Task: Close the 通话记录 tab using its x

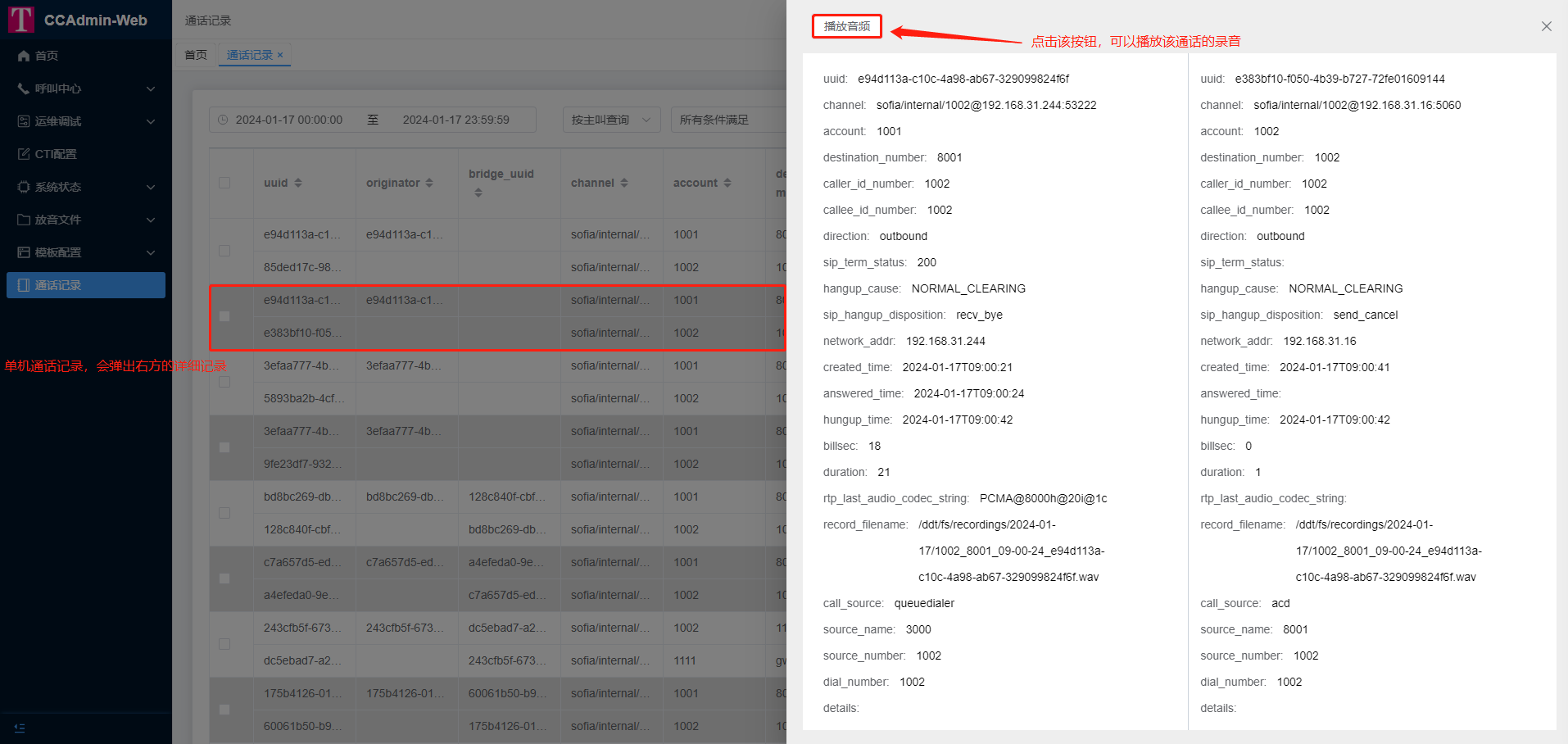Action: (280, 55)
